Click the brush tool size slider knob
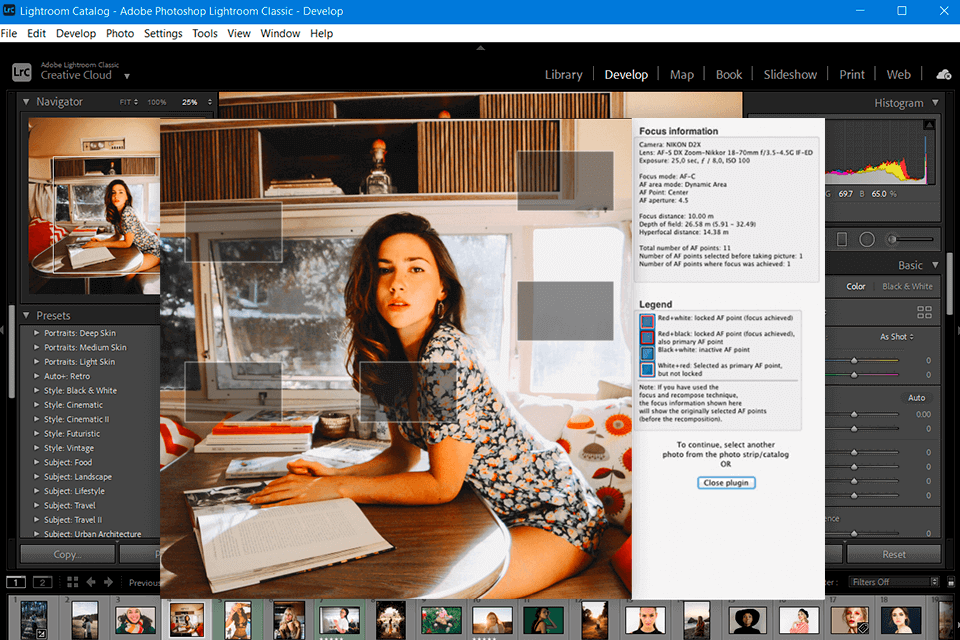960x640 pixels. (x=893, y=239)
